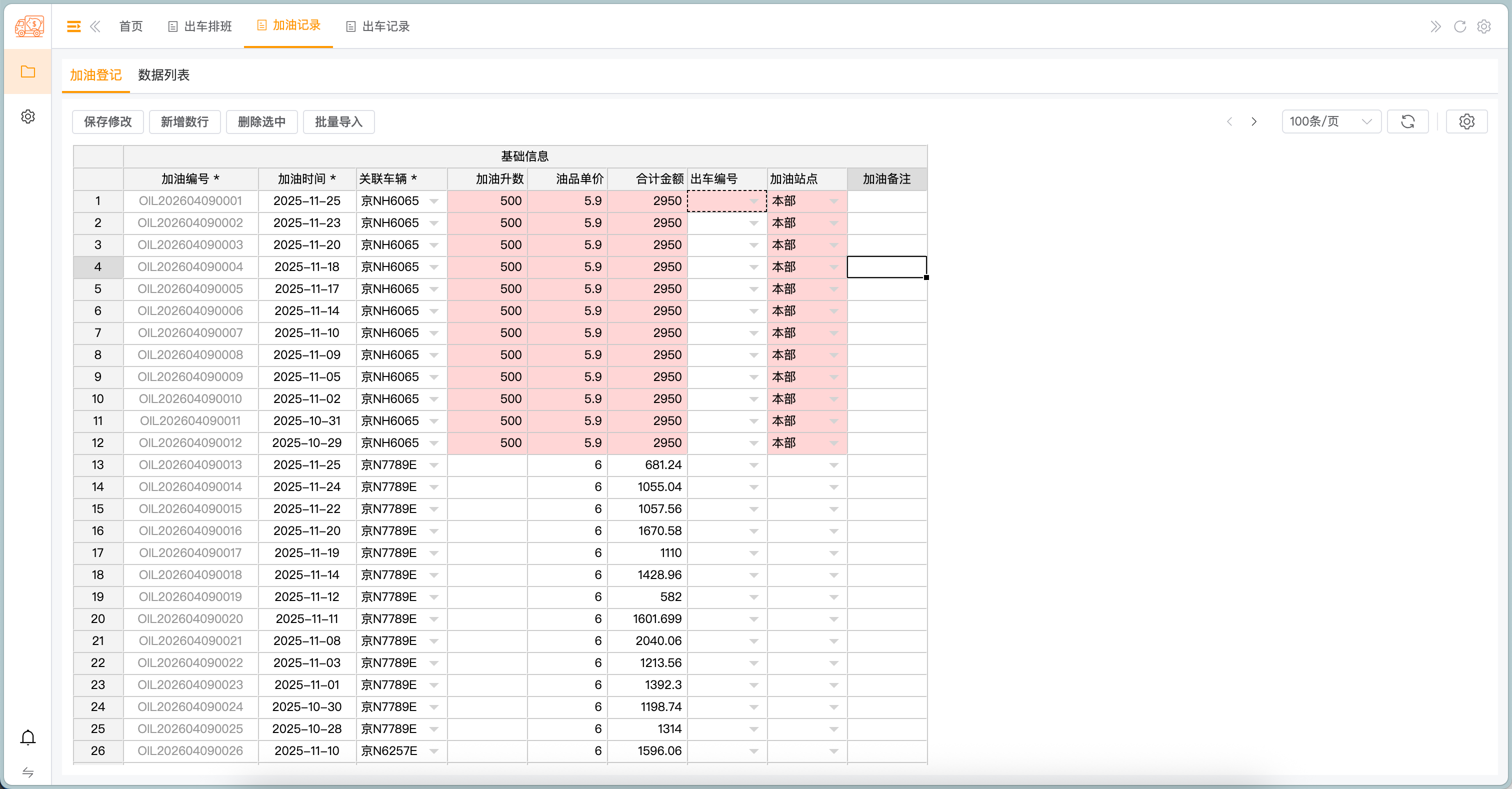This screenshot has width=1512, height=789.
Task: Click the swap arrows icon bottom-left
Action: tap(27, 772)
